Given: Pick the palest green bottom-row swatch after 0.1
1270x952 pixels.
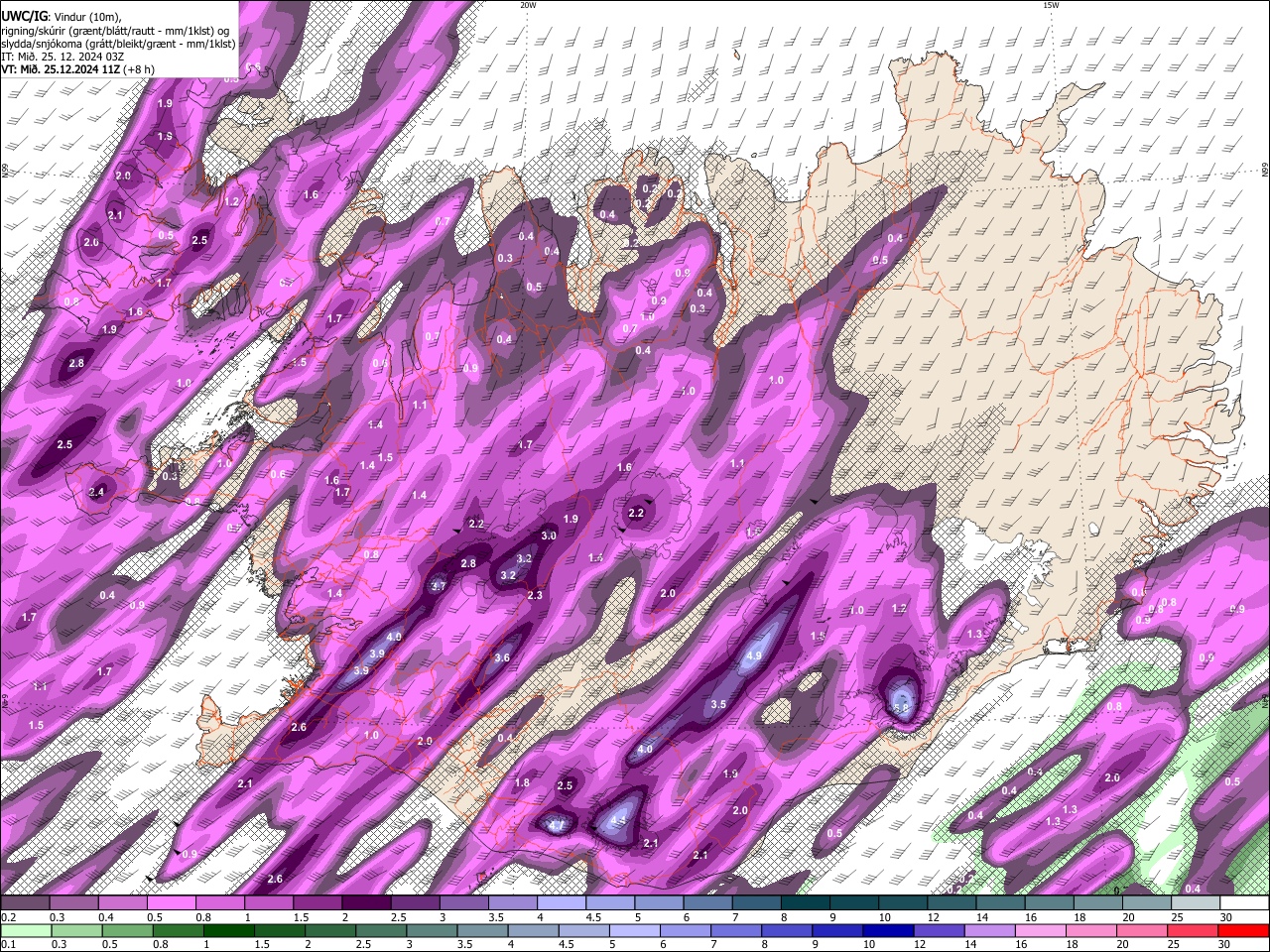Looking at the screenshot, I should click(x=25, y=930).
